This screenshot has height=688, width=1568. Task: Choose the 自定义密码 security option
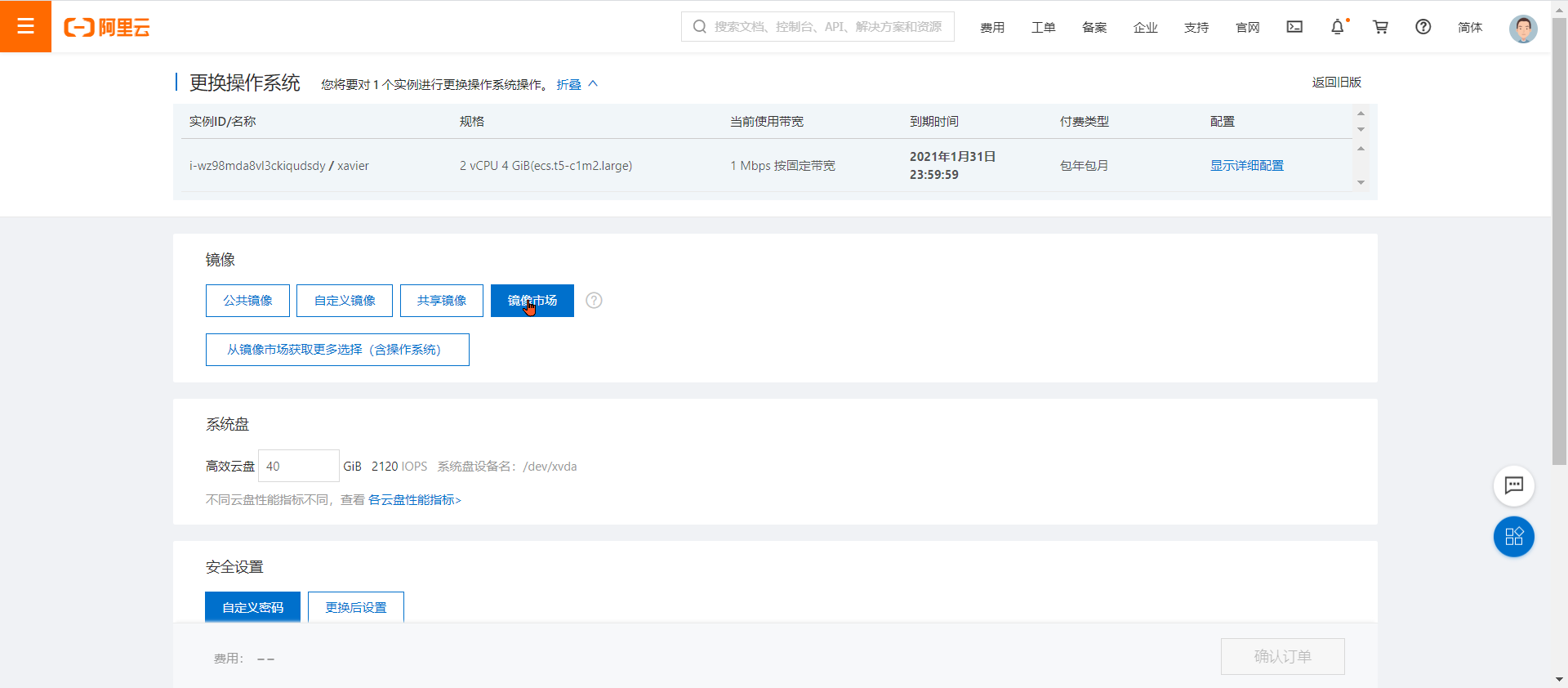tap(252, 607)
